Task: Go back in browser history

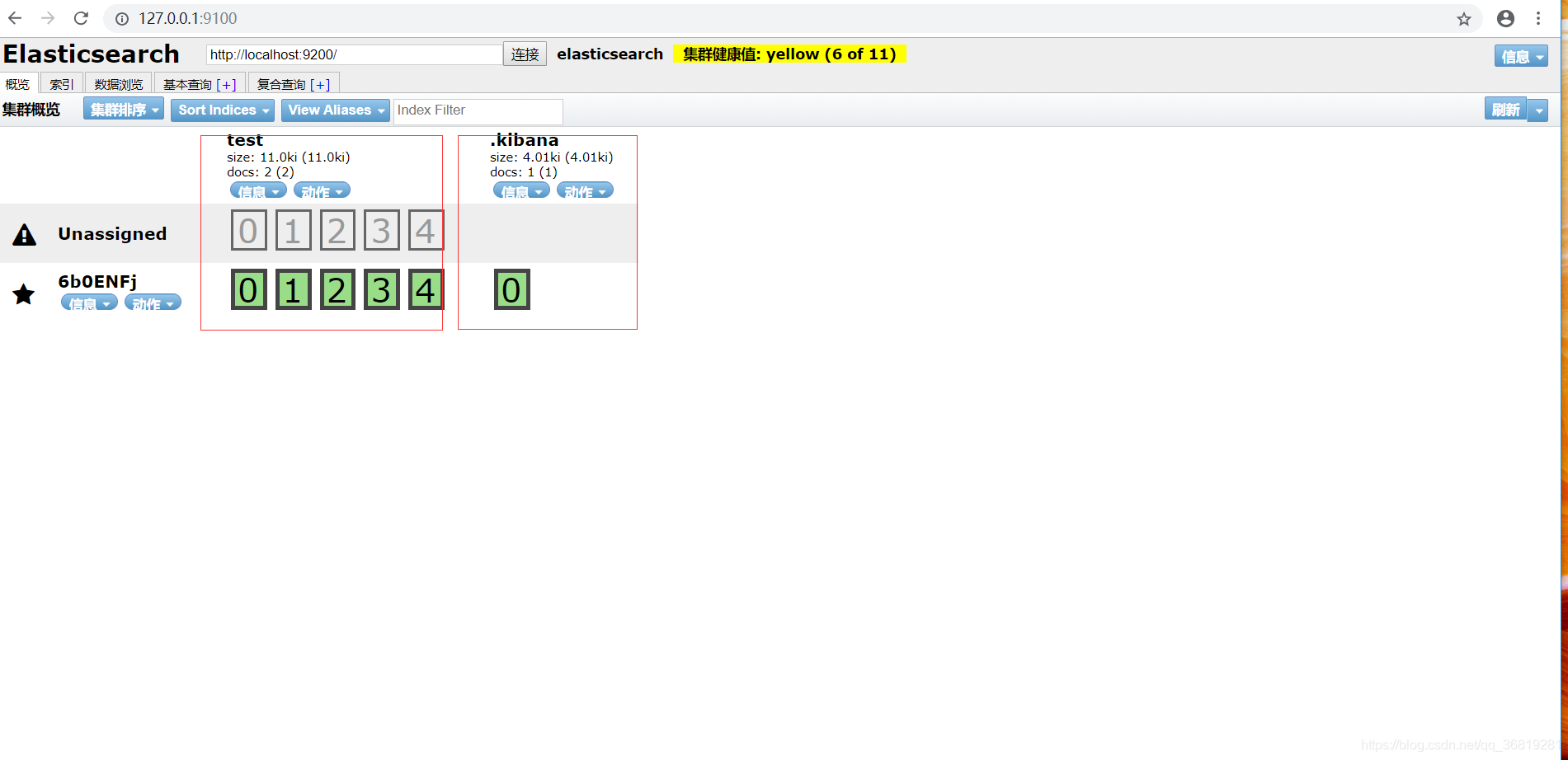Action: (x=15, y=18)
